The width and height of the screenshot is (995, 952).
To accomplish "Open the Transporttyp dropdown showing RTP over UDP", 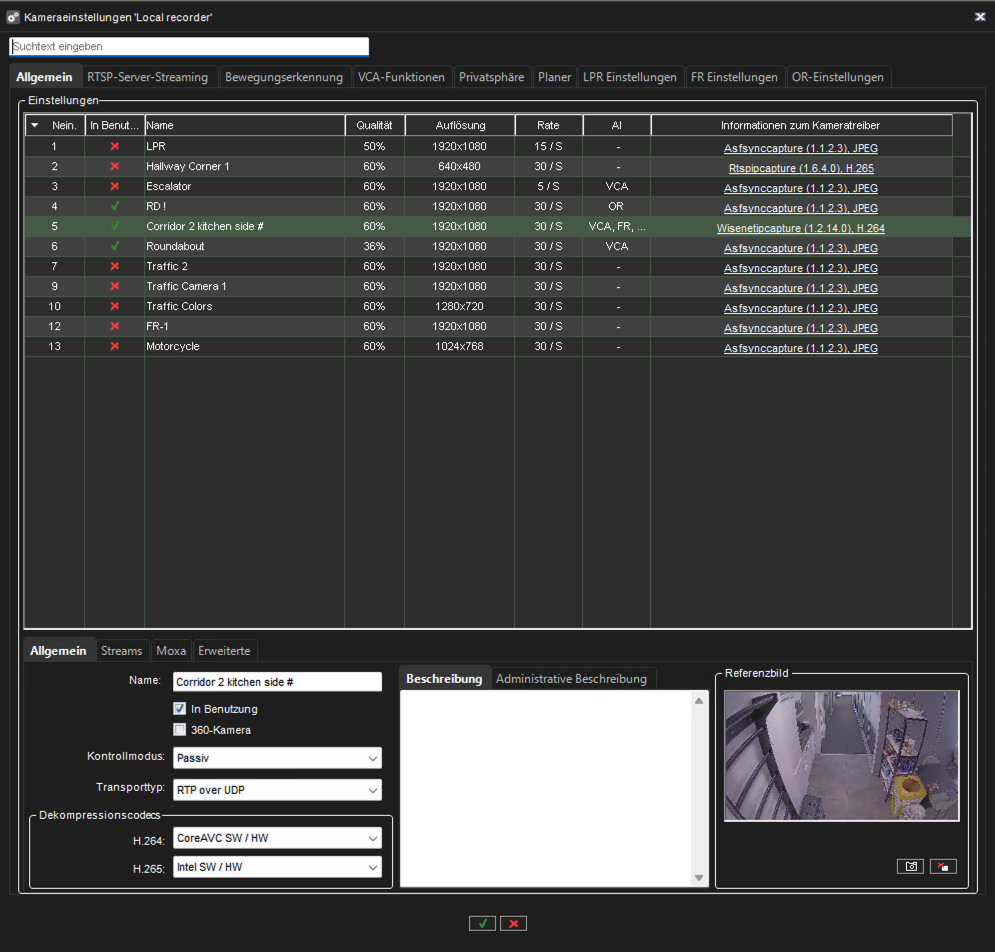I will tap(277, 790).
